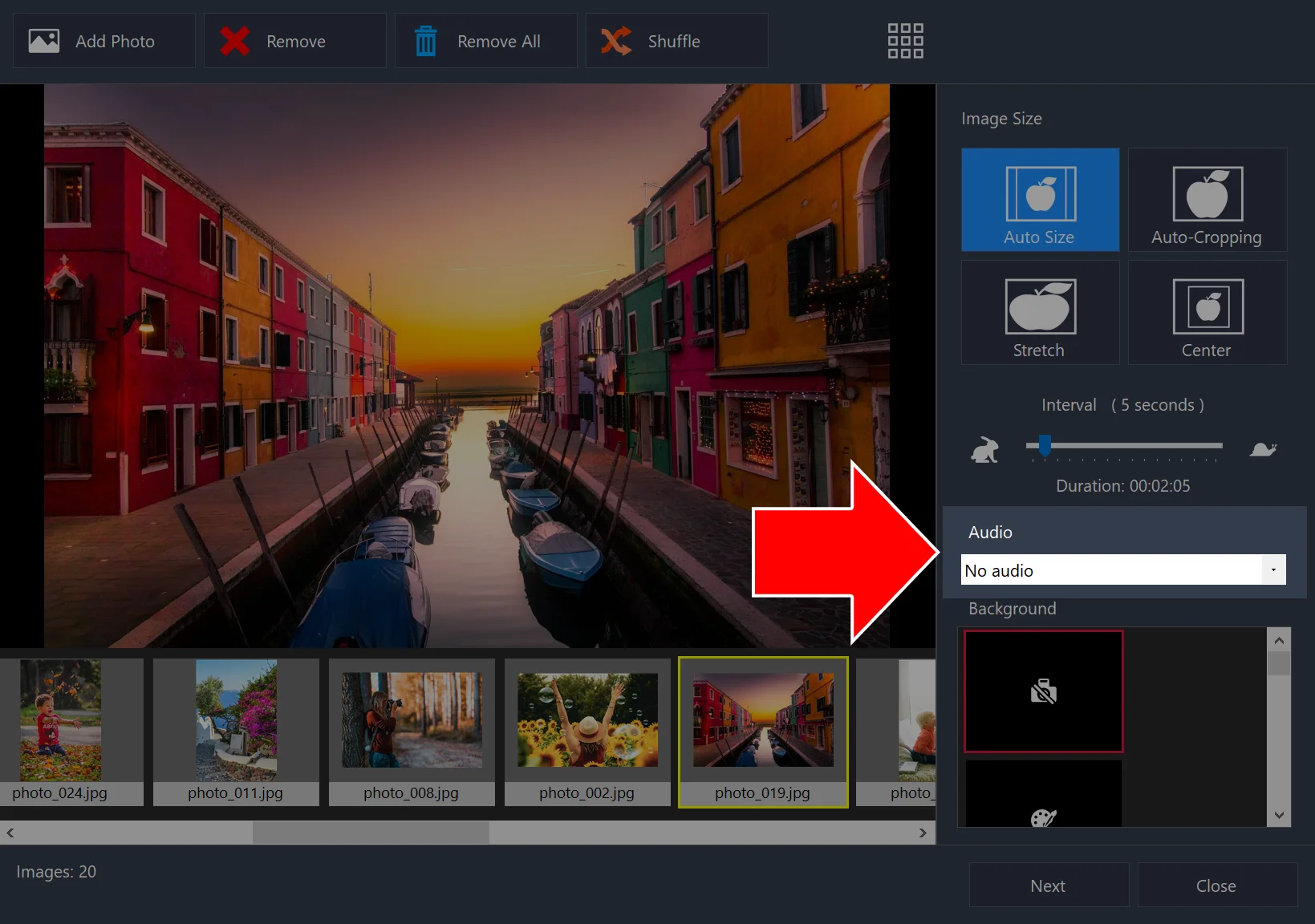
Task: Select thumbnail photo_008.jpg
Action: pyautogui.click(x=412, y=731)
